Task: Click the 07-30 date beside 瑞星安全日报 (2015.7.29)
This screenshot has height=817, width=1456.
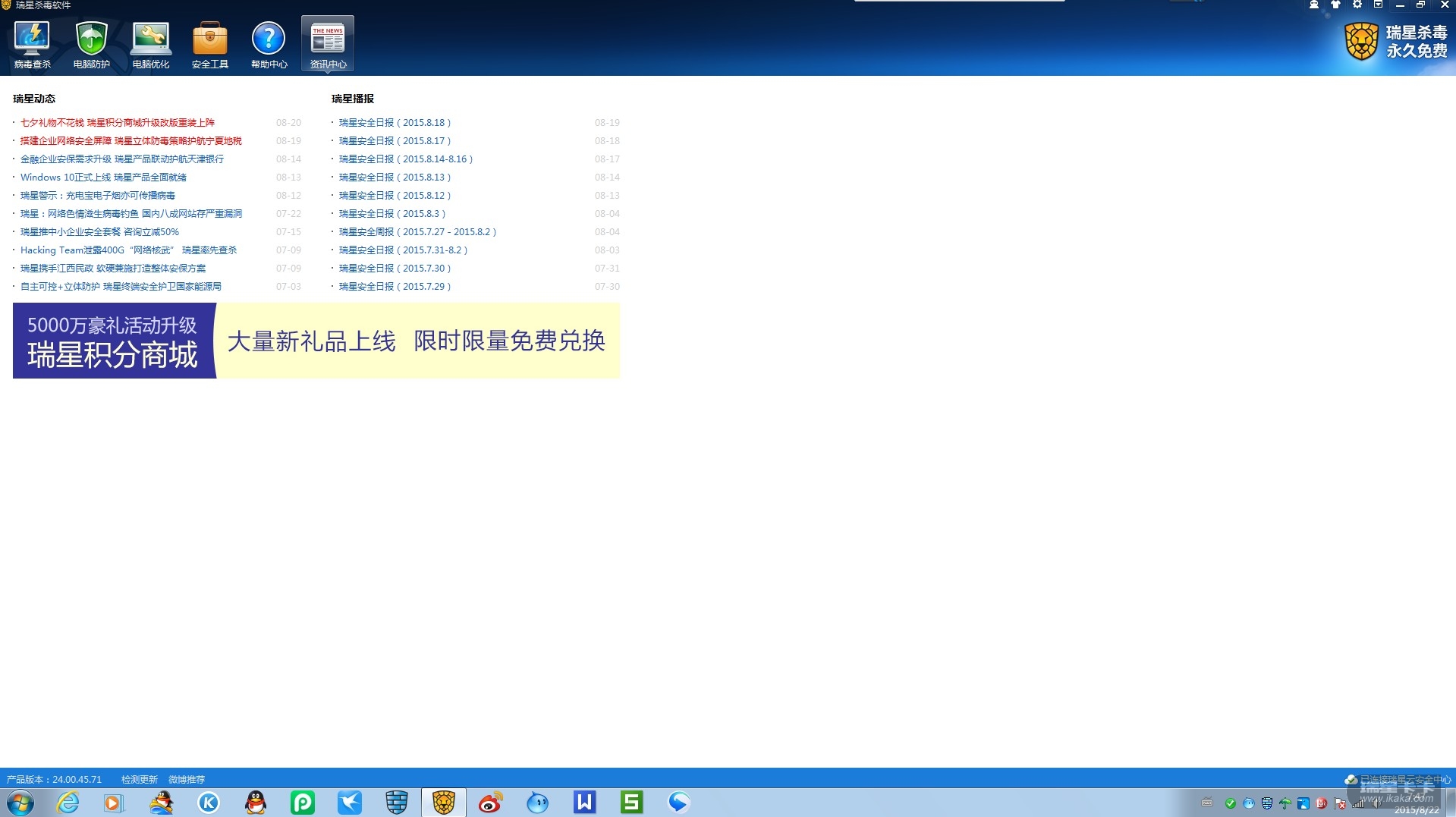Action: 607,287
